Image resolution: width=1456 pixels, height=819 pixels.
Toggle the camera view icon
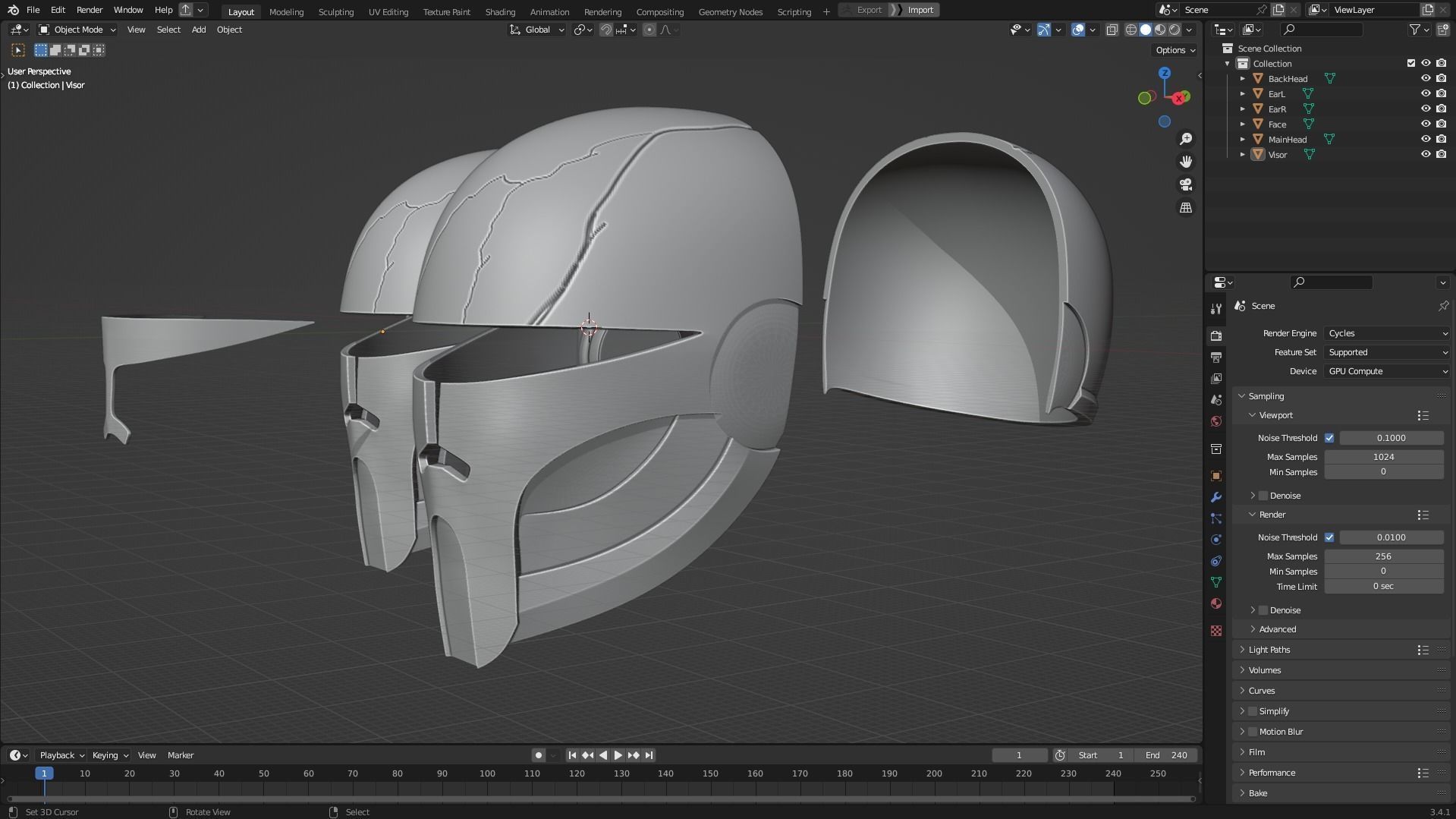click(x=1186, y=184)
